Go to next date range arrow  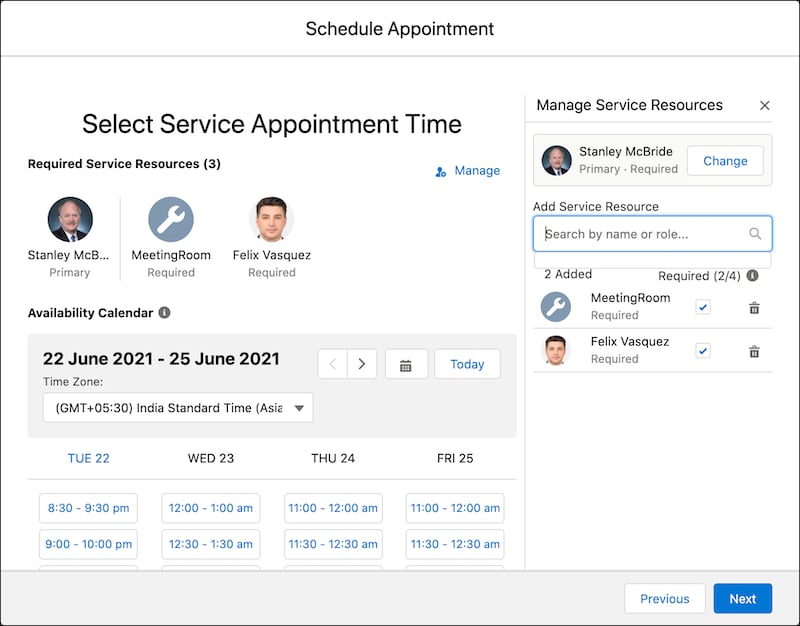[x=362, y=364]
